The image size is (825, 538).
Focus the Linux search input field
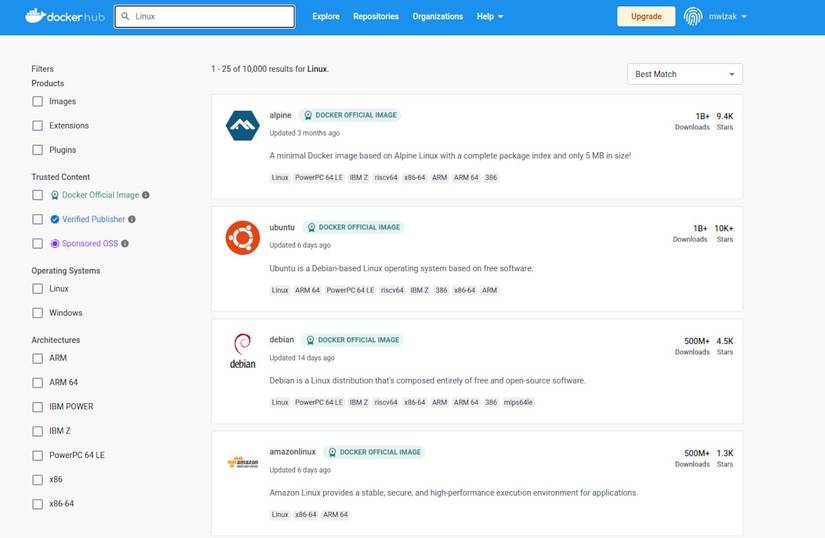click(x=205, y=16)
